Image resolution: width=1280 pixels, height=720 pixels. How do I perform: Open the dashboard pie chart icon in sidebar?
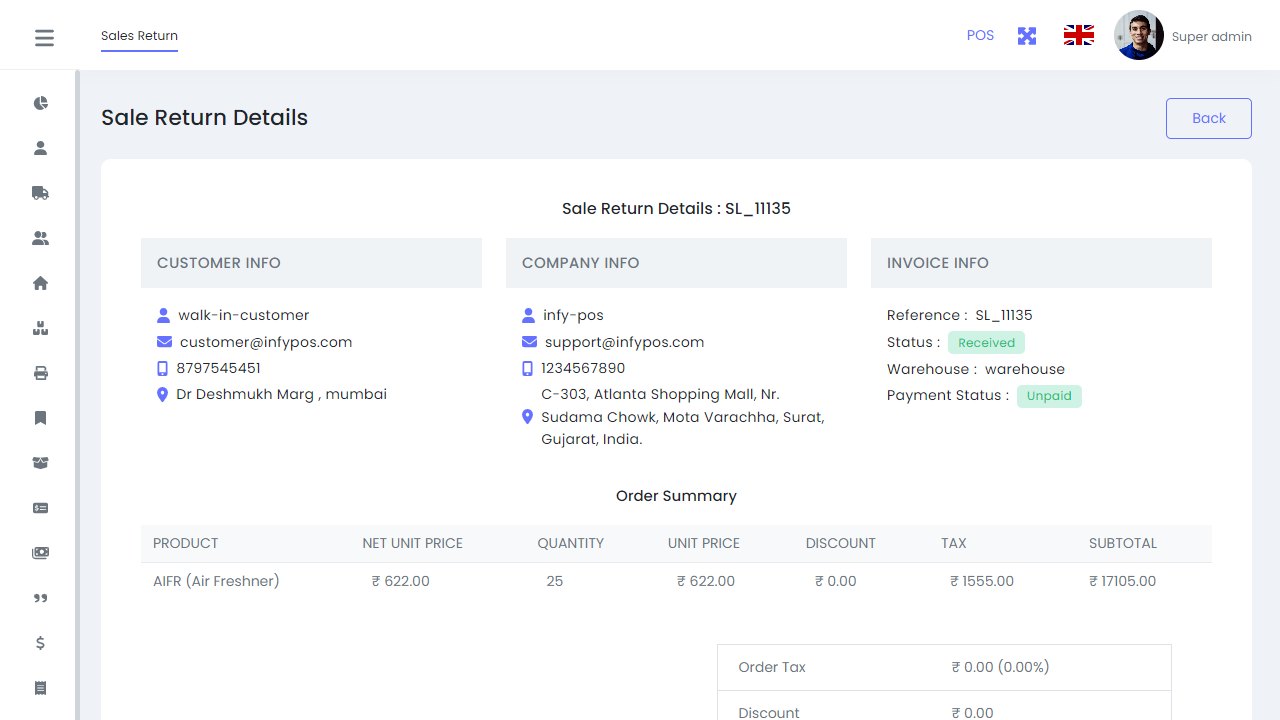coord(40,103)
